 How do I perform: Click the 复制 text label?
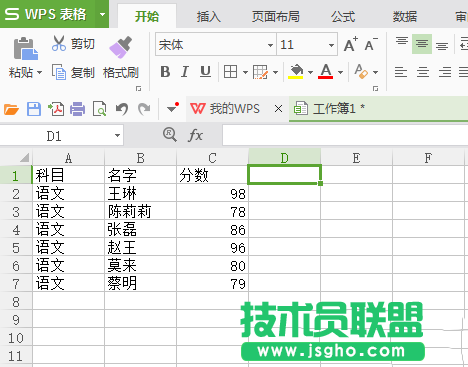tap(83, 72)
